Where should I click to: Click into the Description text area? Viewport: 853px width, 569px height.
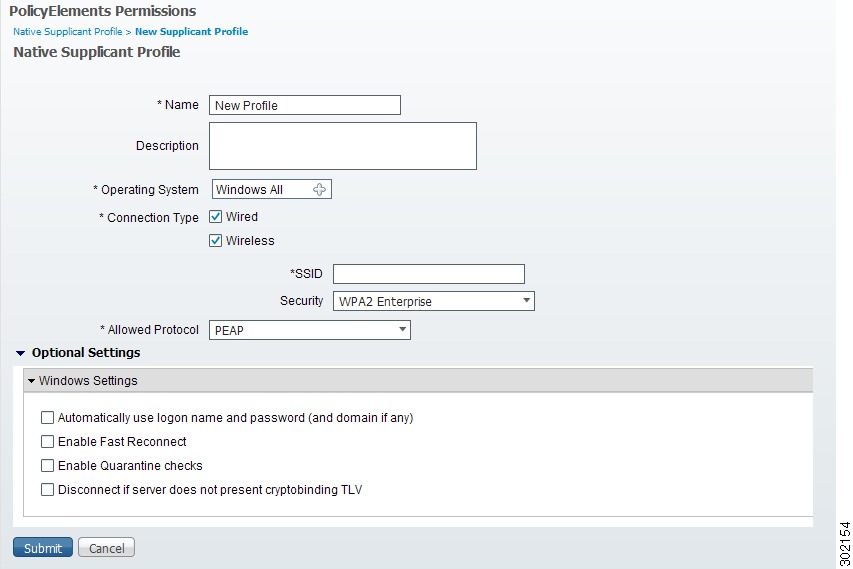click(x=343, y=146)
